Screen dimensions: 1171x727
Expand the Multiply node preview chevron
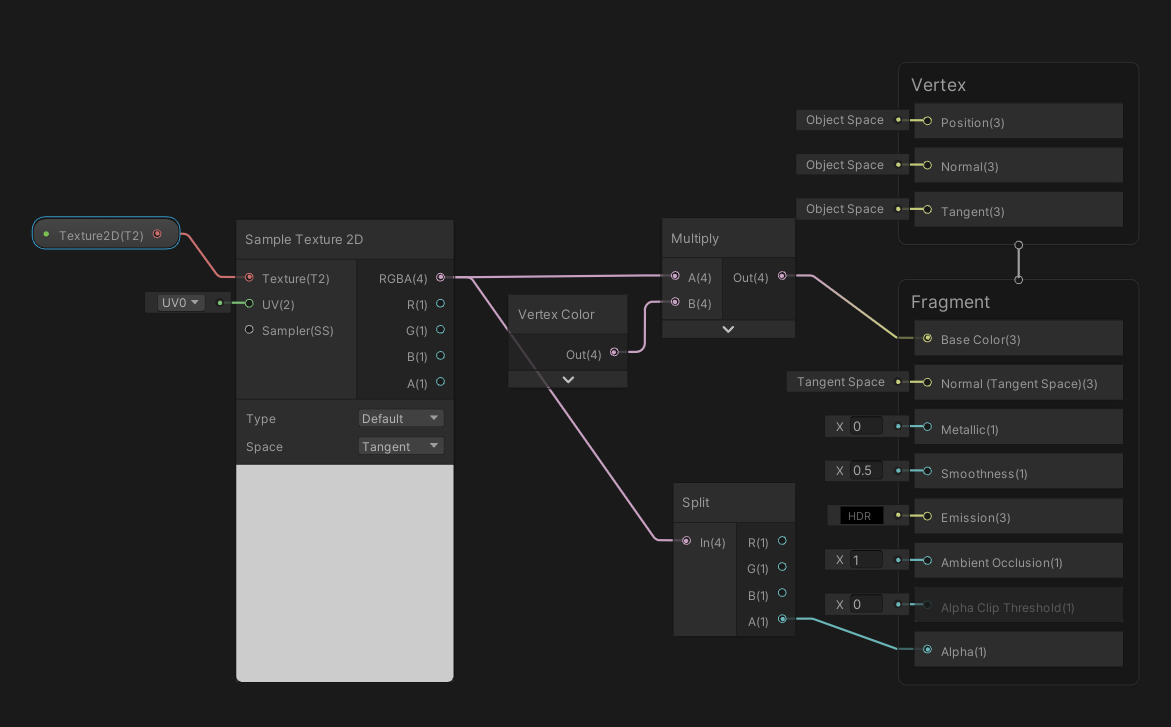(728, 330)
